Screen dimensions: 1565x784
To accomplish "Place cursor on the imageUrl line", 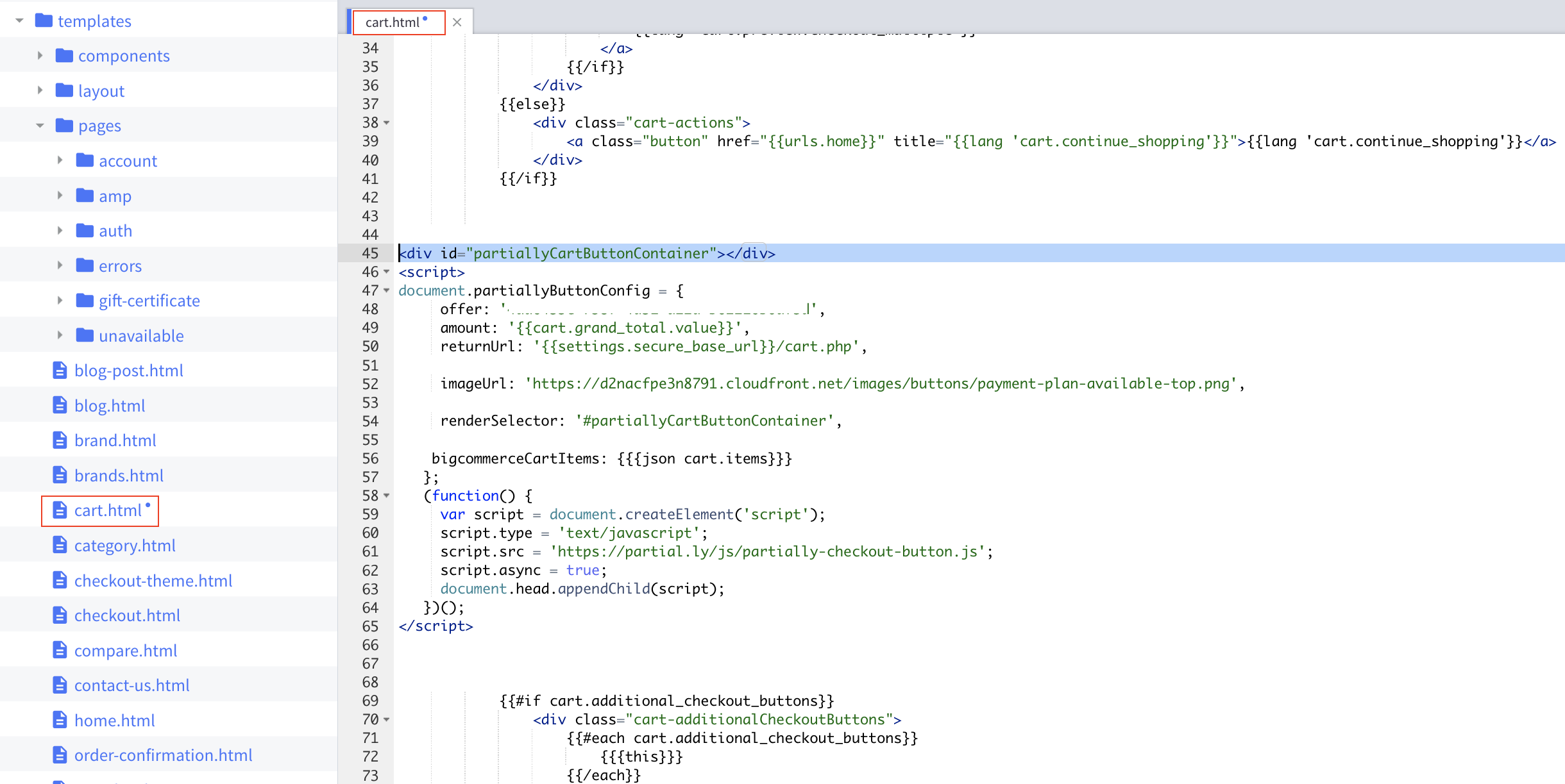I will tap(842, 383).
